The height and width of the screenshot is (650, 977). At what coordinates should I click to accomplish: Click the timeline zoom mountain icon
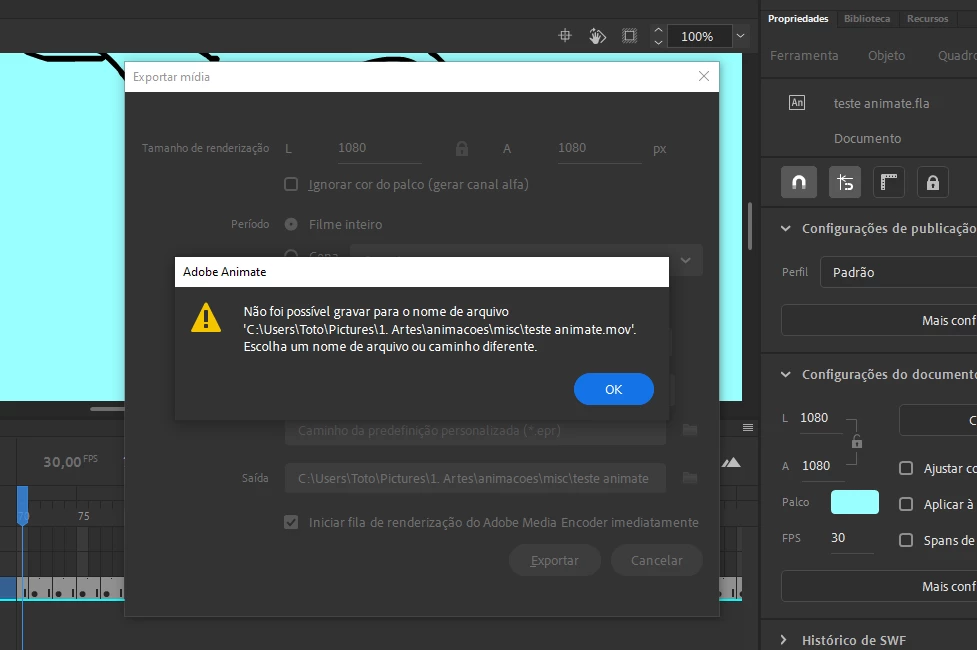point(731,462)
